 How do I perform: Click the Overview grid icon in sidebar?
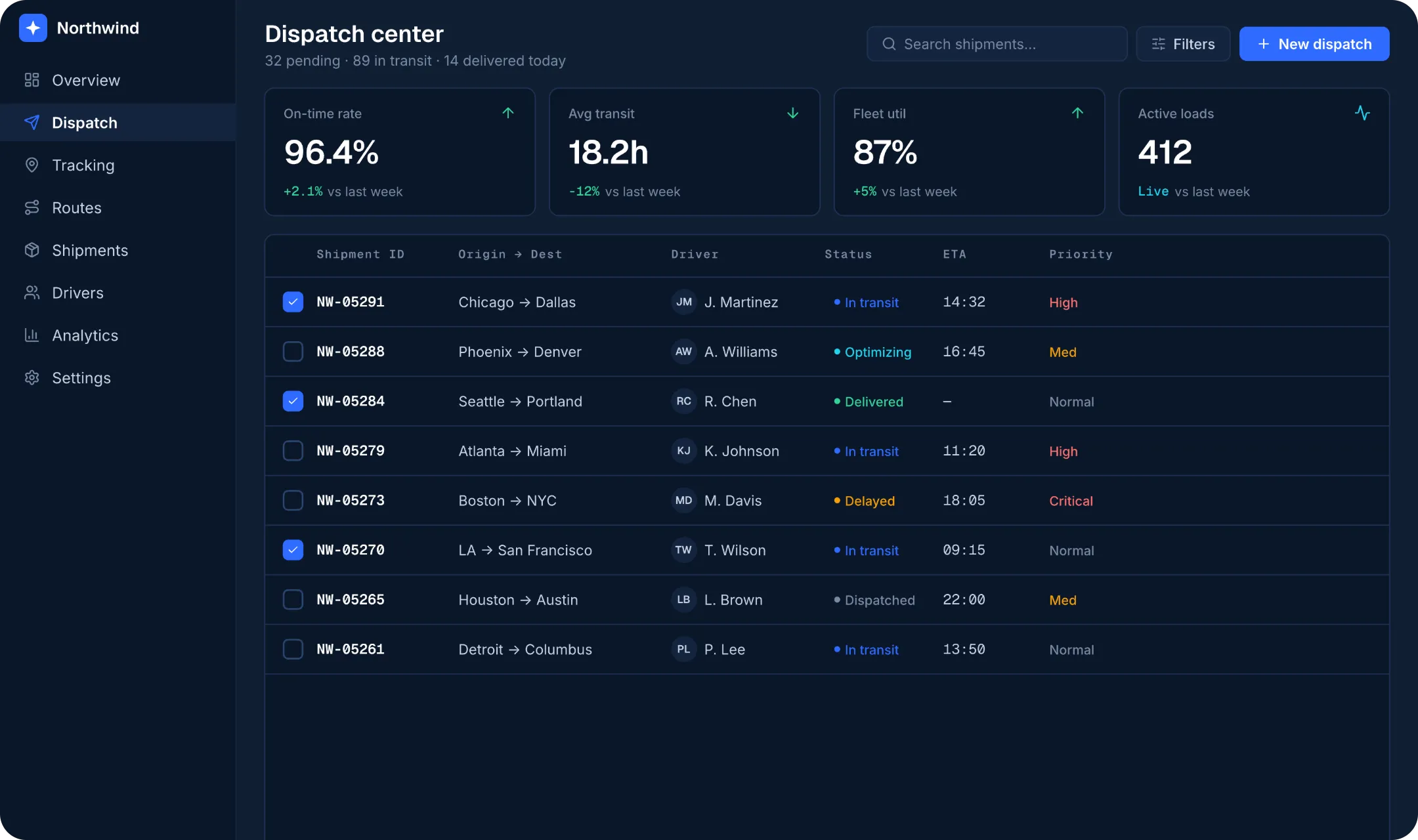click(32, 80)
